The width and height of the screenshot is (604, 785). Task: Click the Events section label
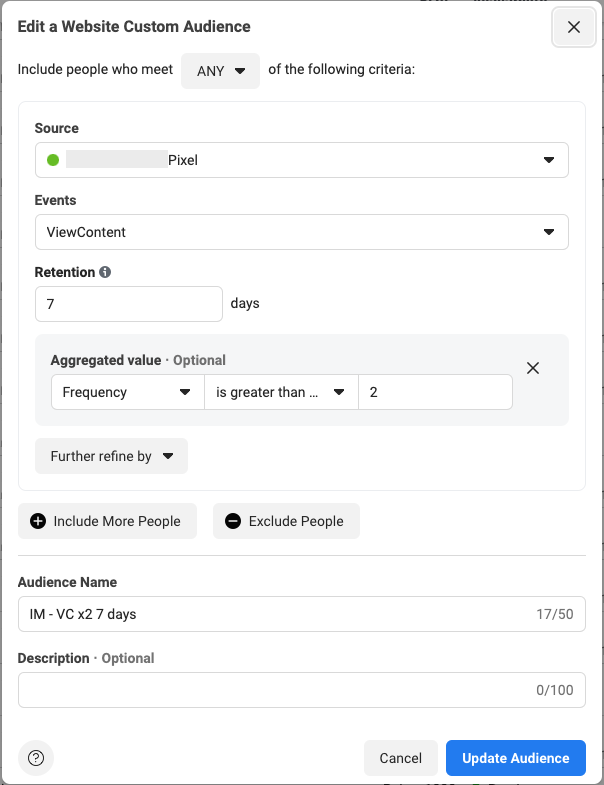coord(55,200)
